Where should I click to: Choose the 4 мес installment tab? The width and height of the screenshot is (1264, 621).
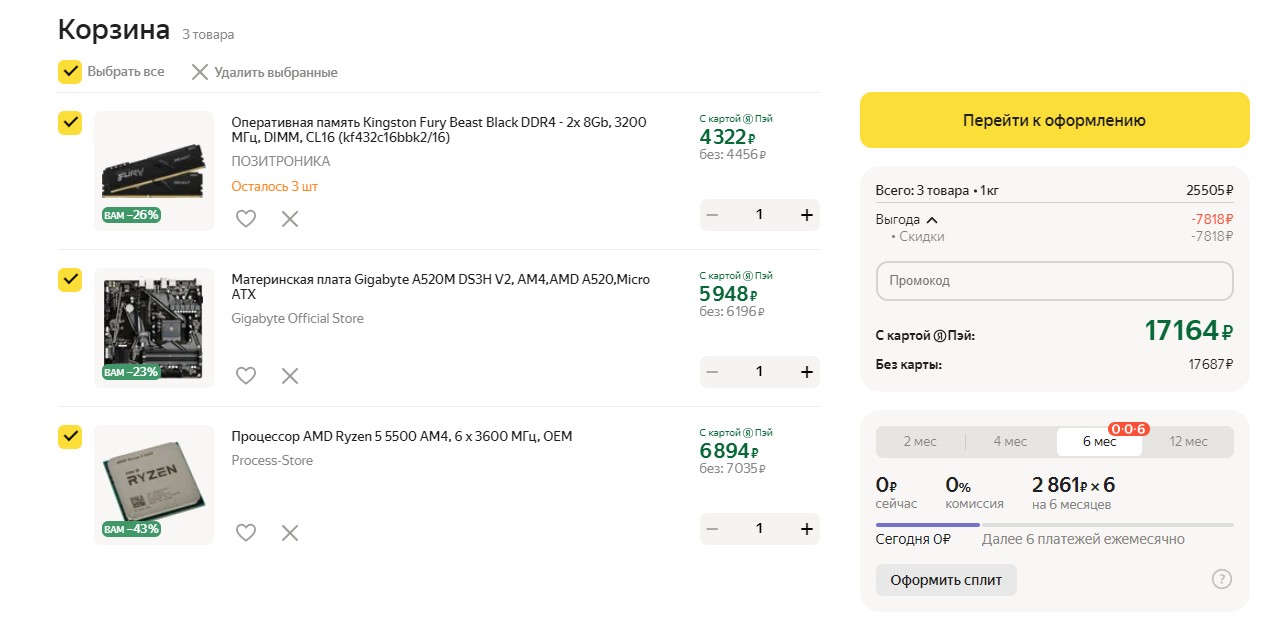pos(1010,442)
